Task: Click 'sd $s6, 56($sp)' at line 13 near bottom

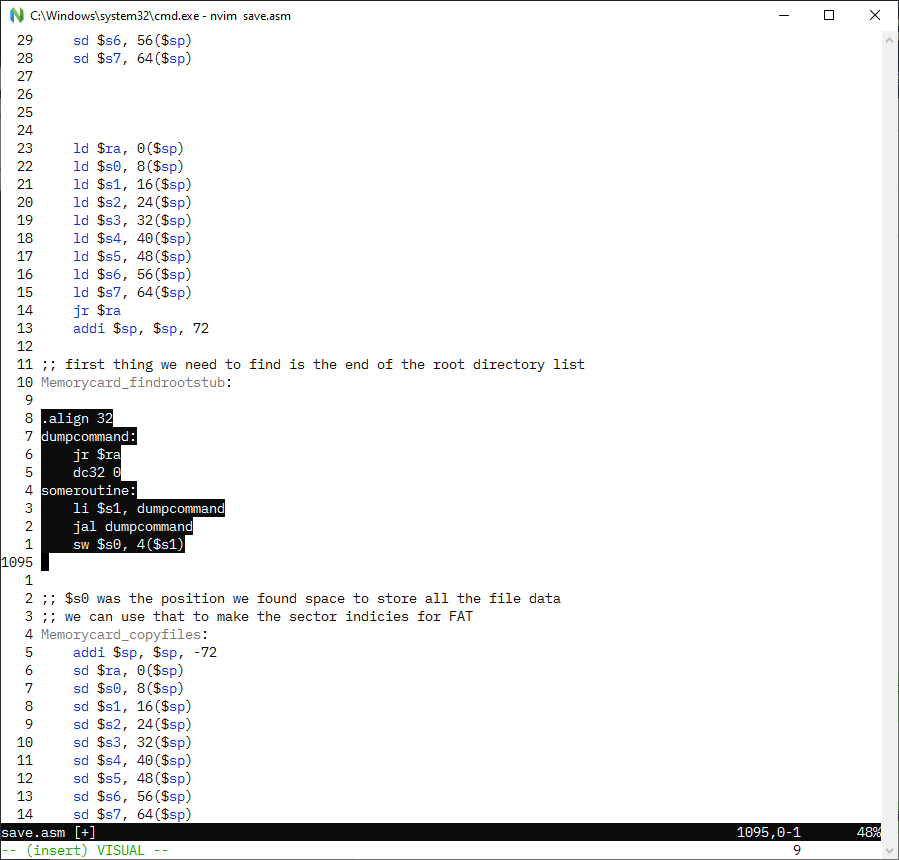Action: click(132, 797)
